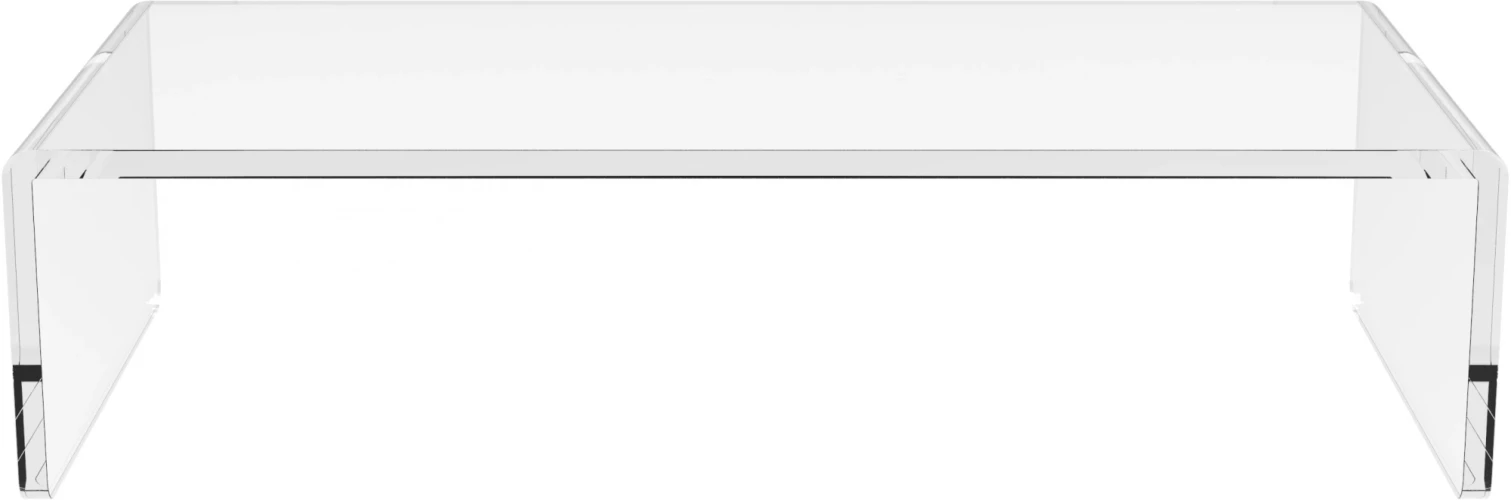The width and height of the screenshot is (1511, 500).
Task: Click the front edge strip of the shelf
Action: pos(755,164)
